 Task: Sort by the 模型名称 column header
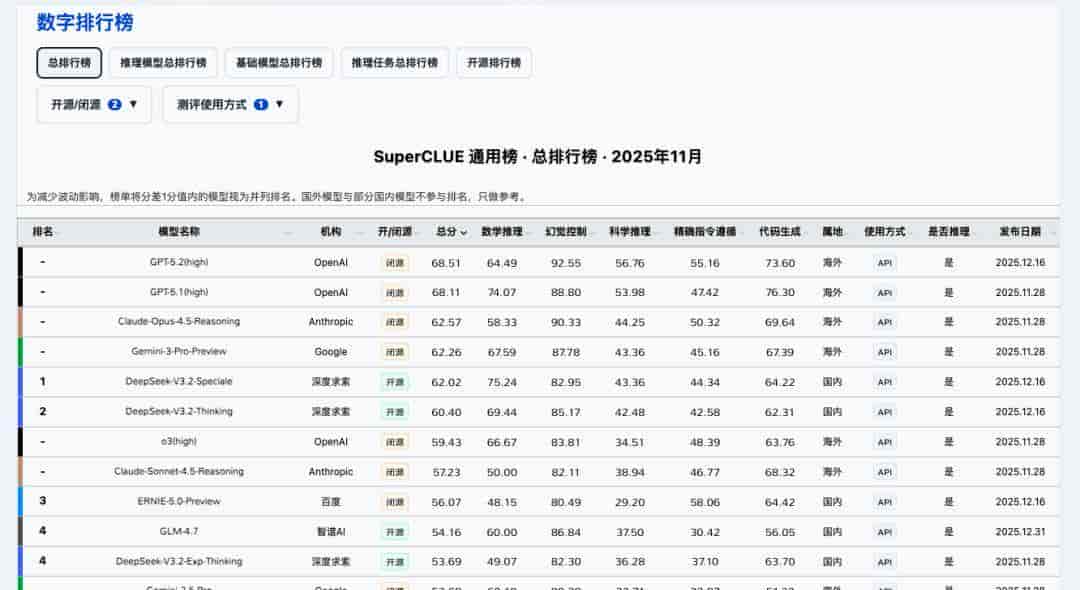tap(179, 232)
